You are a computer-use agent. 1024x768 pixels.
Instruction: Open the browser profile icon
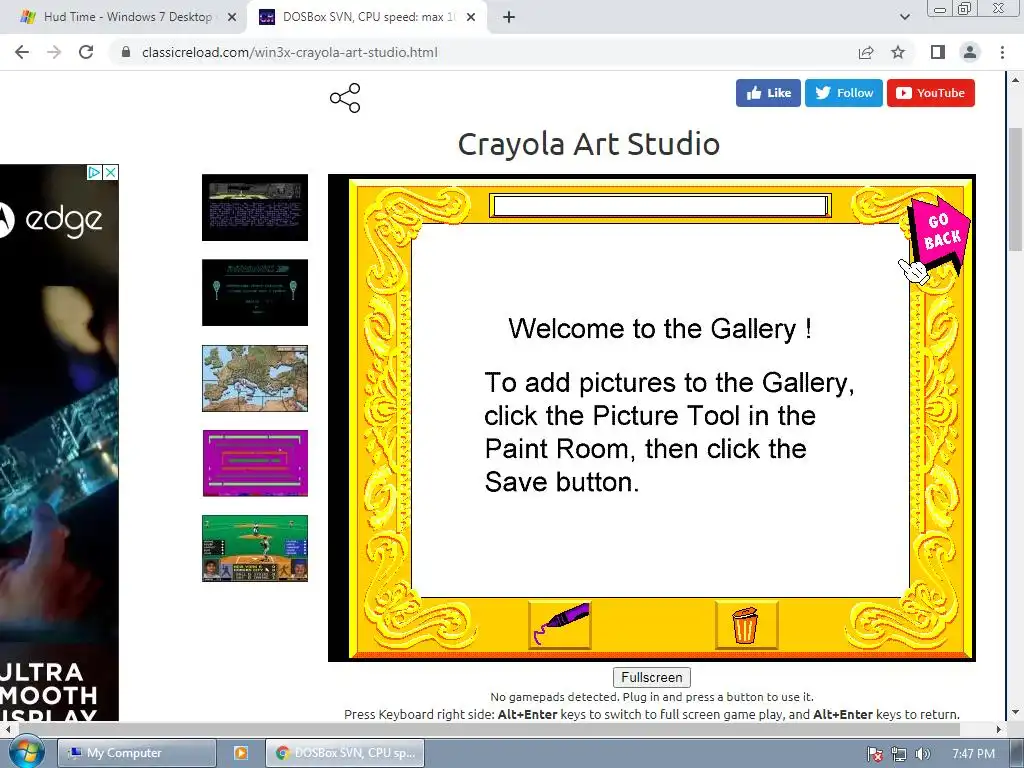pyautogui.click(x=970, y=52)
